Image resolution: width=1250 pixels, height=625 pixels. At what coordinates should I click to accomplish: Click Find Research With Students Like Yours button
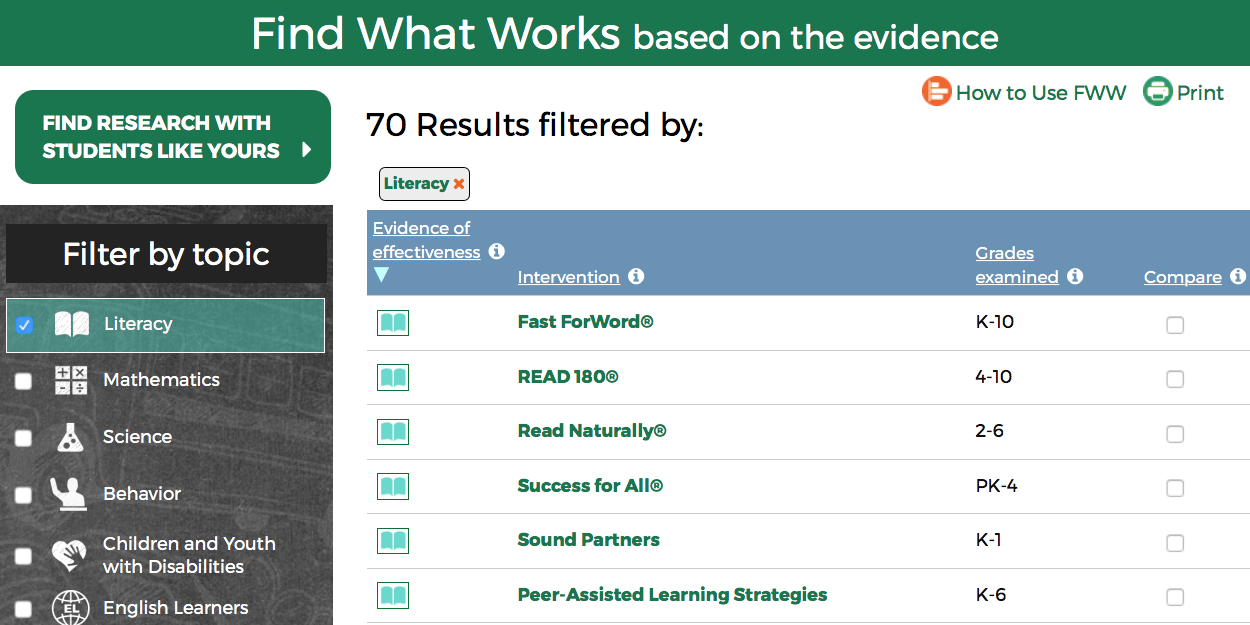pos(173,137)
